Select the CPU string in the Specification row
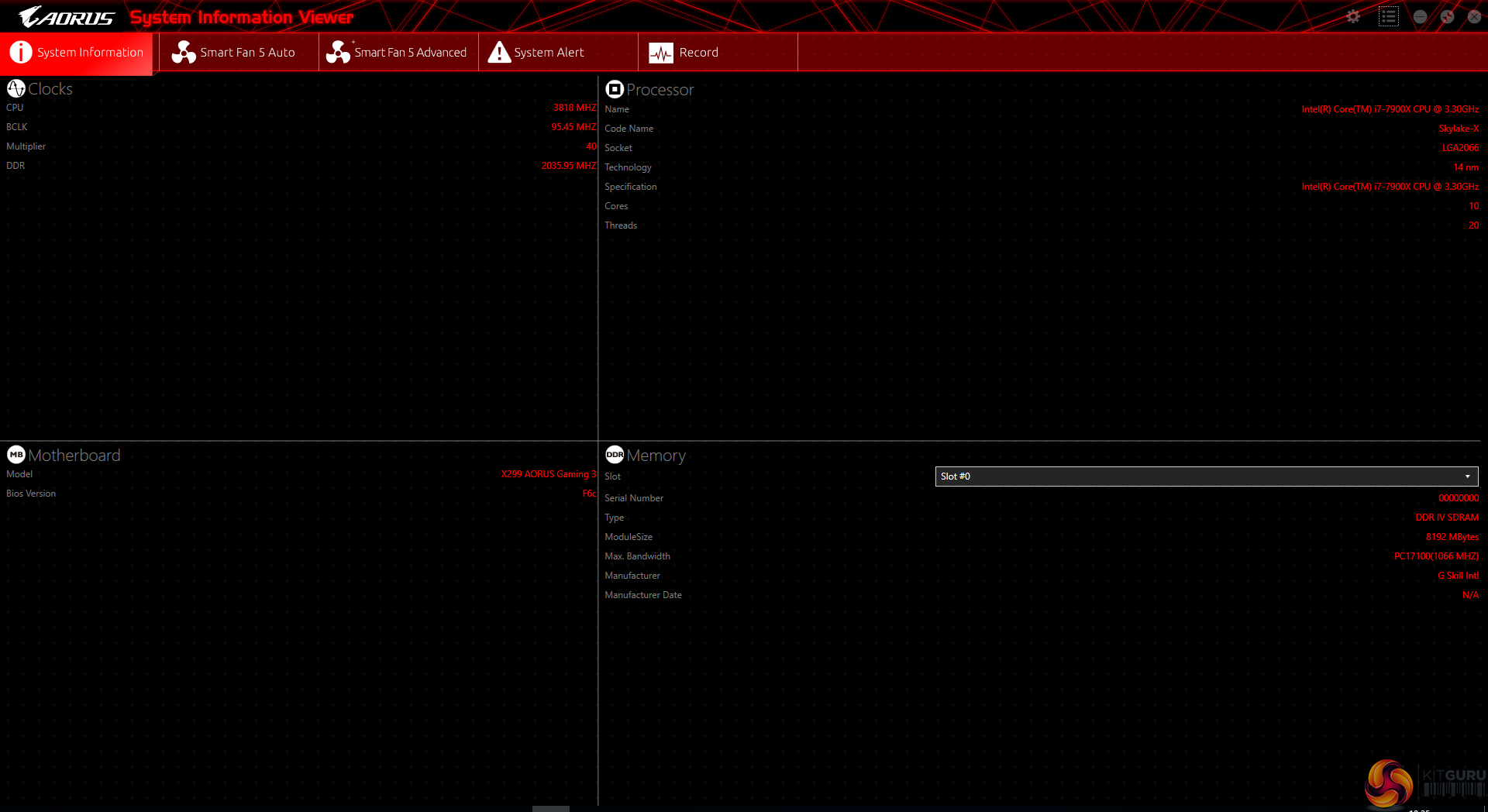Image resolution: width=1488 pixels, height=812 pixels. point(1390,187)
